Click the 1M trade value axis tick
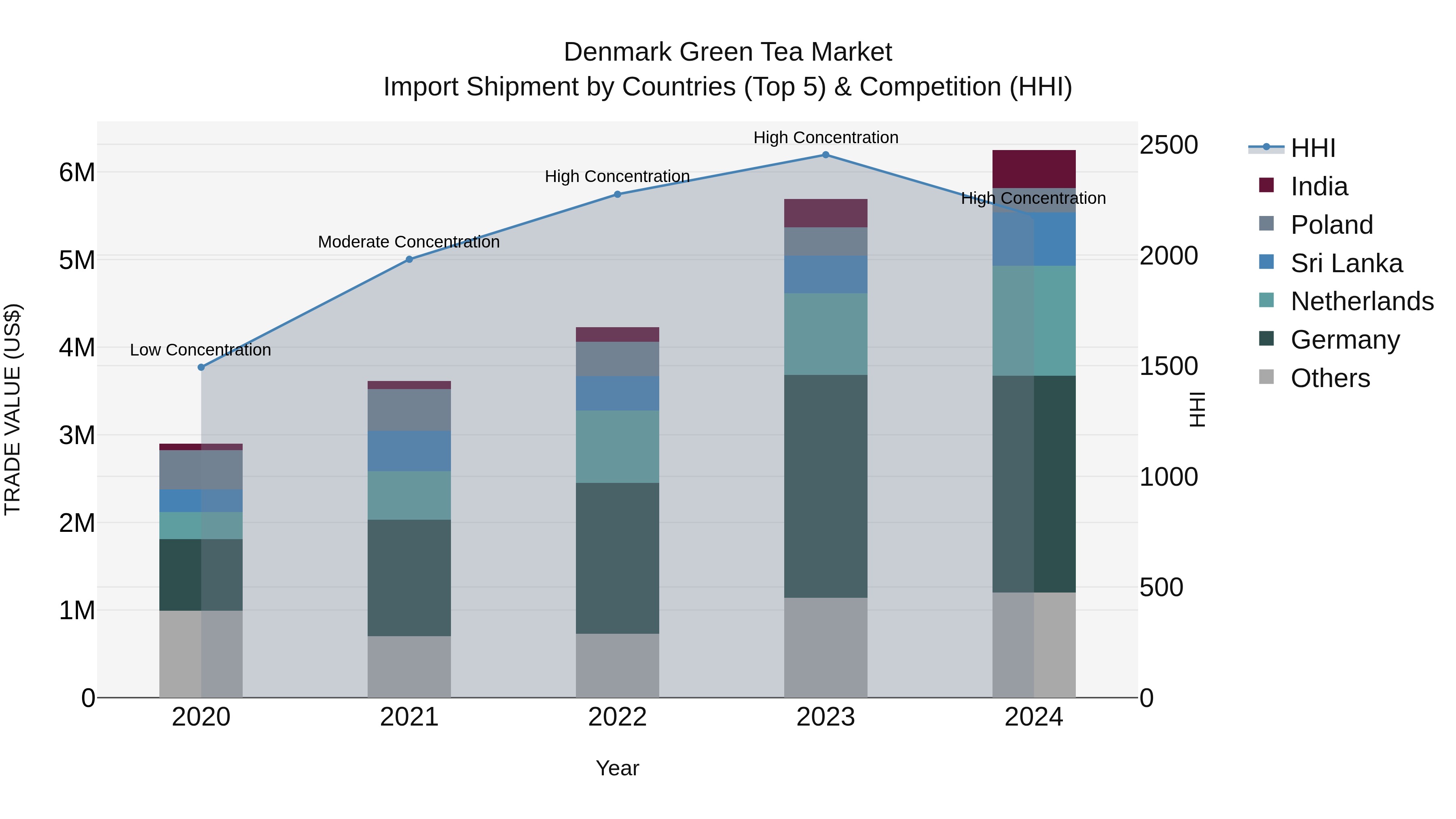The width and height of the screenshot is (1456, 819). (77, 610)
